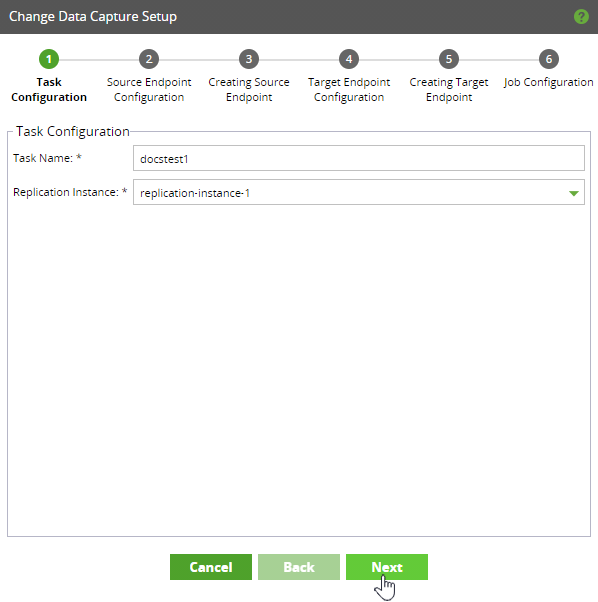Open the Replication Instance dropdown
The height and width of the screenshot is (602, 598).
click(x=359, y=192)
